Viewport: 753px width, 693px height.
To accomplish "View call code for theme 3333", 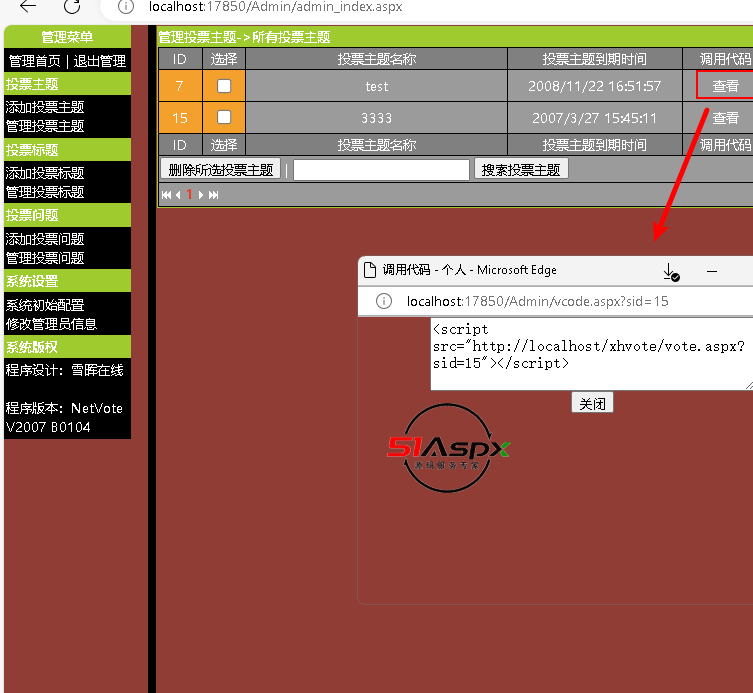I will point(725,118).
